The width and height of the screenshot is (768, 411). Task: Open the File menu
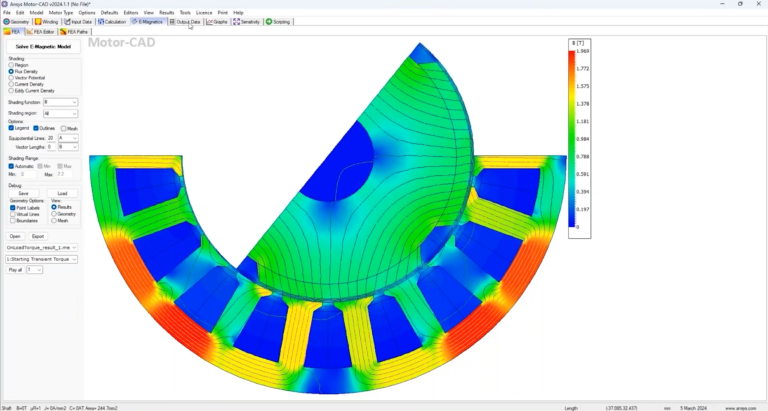pos(7,13)
